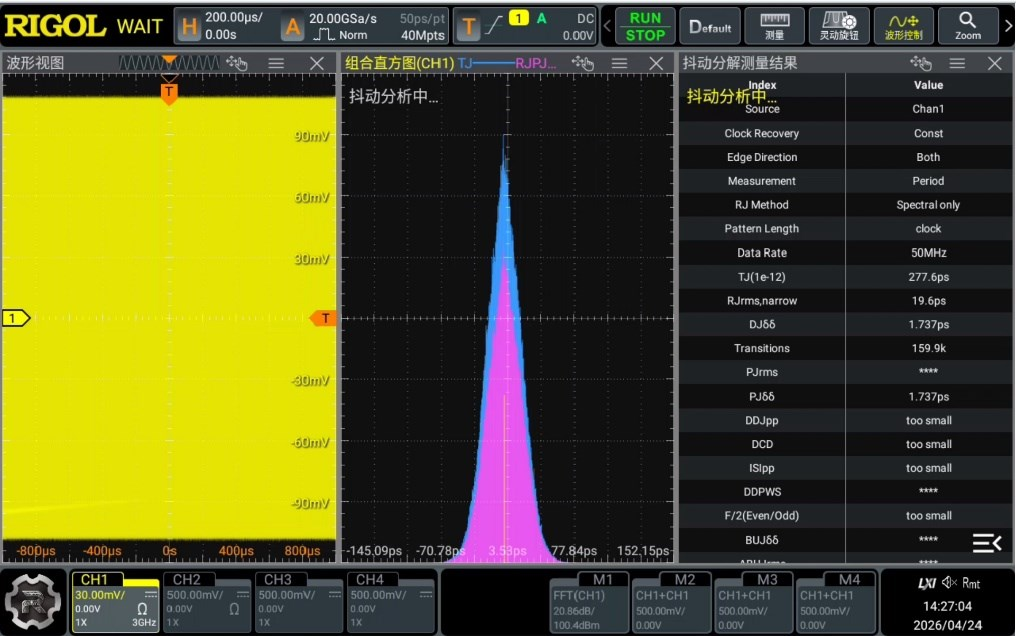This screenshot has height=636, width=1016.
Task: Toggle channel CH3
Action: point(299,602)
